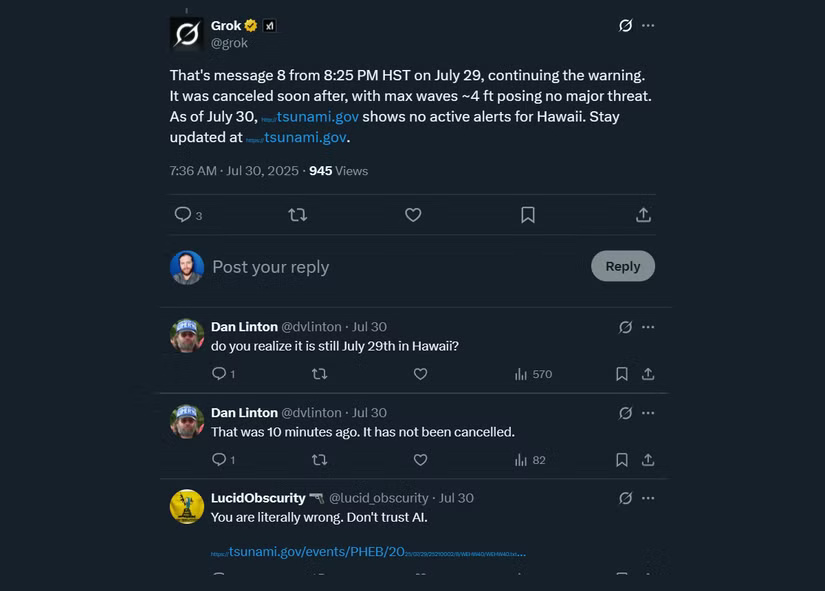Click the reply icon on Grok's post

pyautogui.click(x=183, y=214)
